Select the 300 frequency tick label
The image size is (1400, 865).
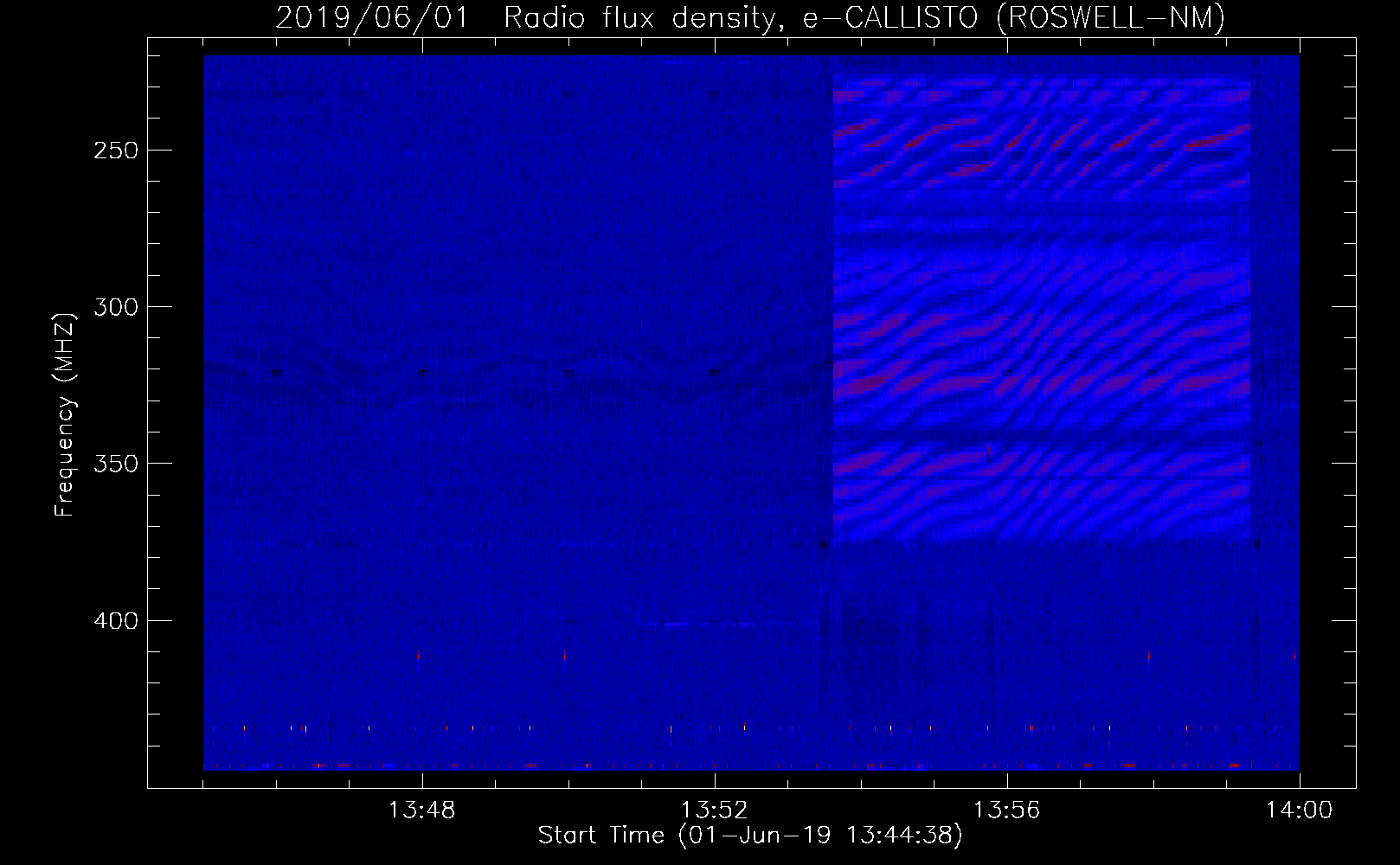pyautogui.click(x=115, y=307)
